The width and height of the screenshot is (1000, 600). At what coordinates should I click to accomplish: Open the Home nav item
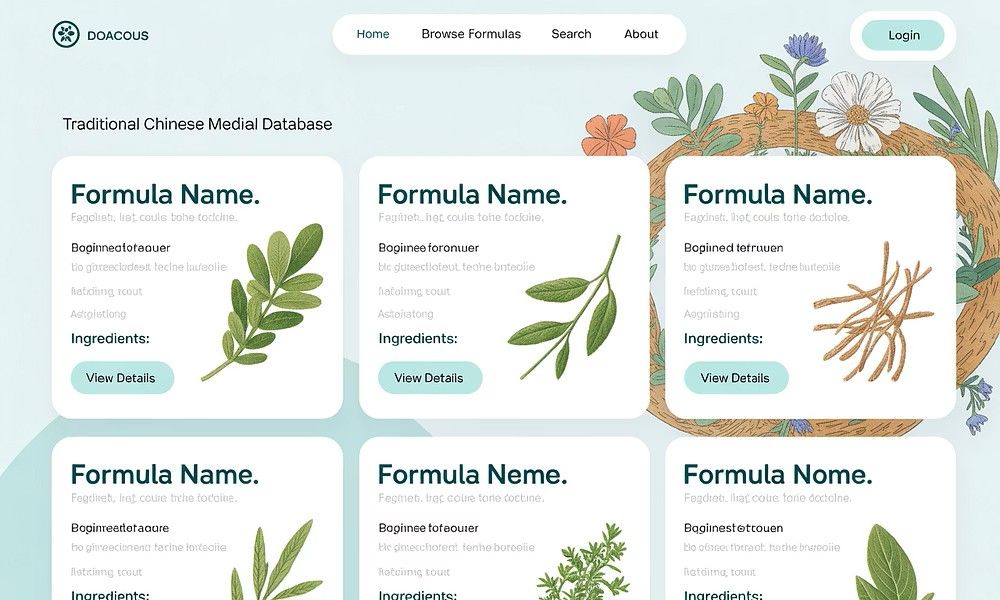point(373,34)
